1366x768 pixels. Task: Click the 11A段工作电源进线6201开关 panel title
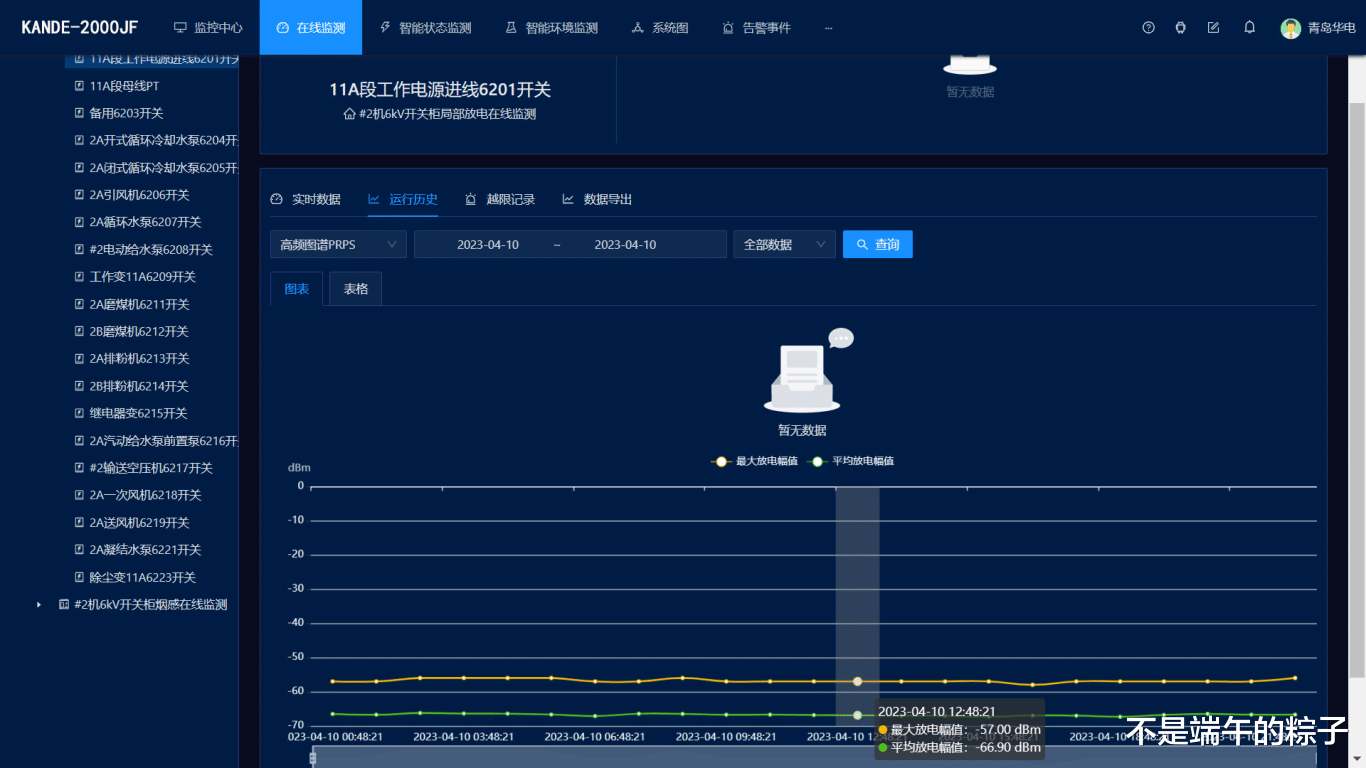(x=440, y=90)
